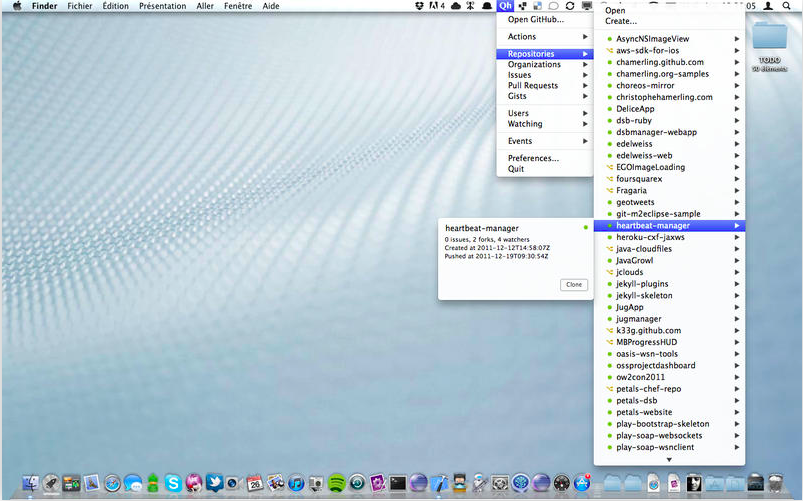Open the Fichier menu

(x=80, y=6)
